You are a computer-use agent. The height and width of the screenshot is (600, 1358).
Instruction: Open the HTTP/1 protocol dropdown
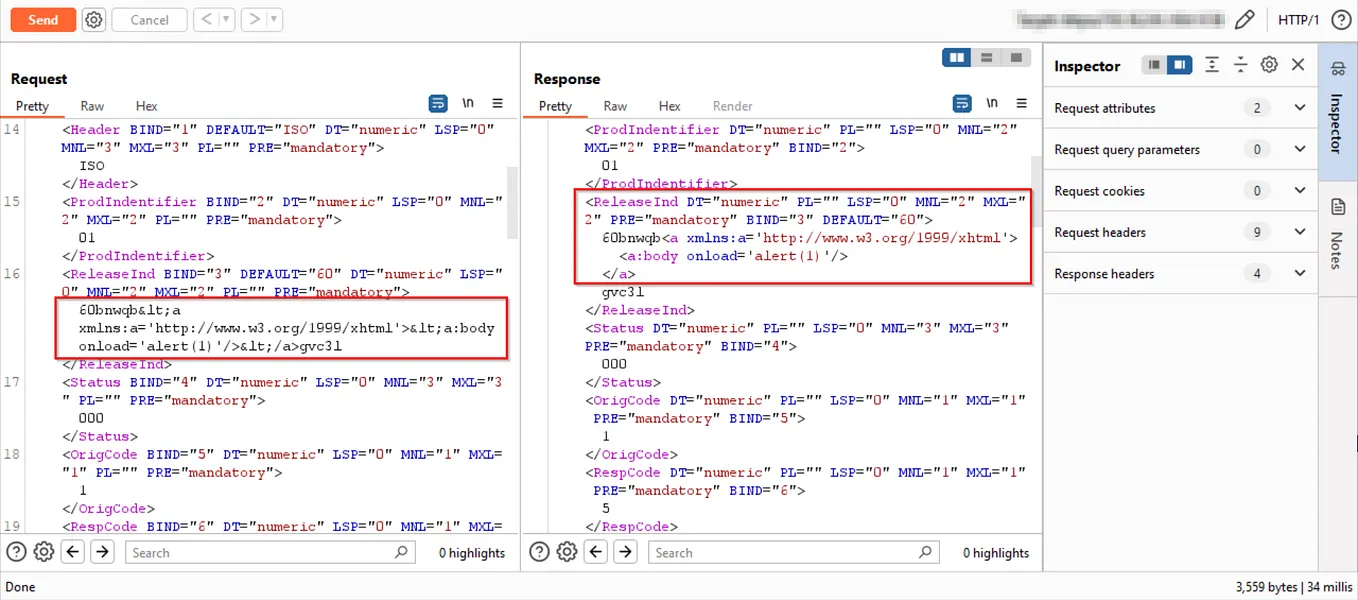(1296, 19)
